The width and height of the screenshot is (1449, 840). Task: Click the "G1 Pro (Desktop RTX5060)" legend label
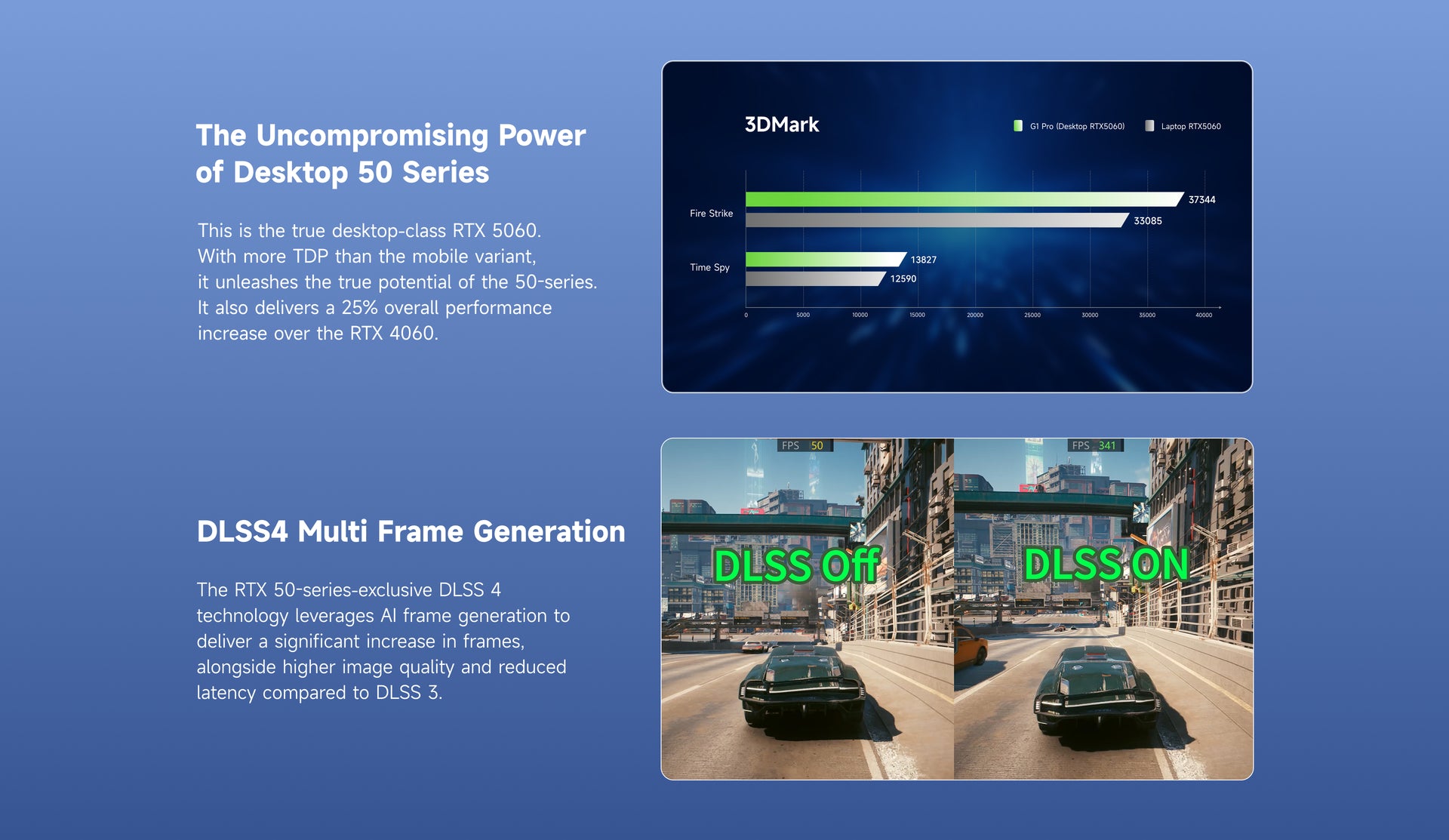tap(1077, 126)
